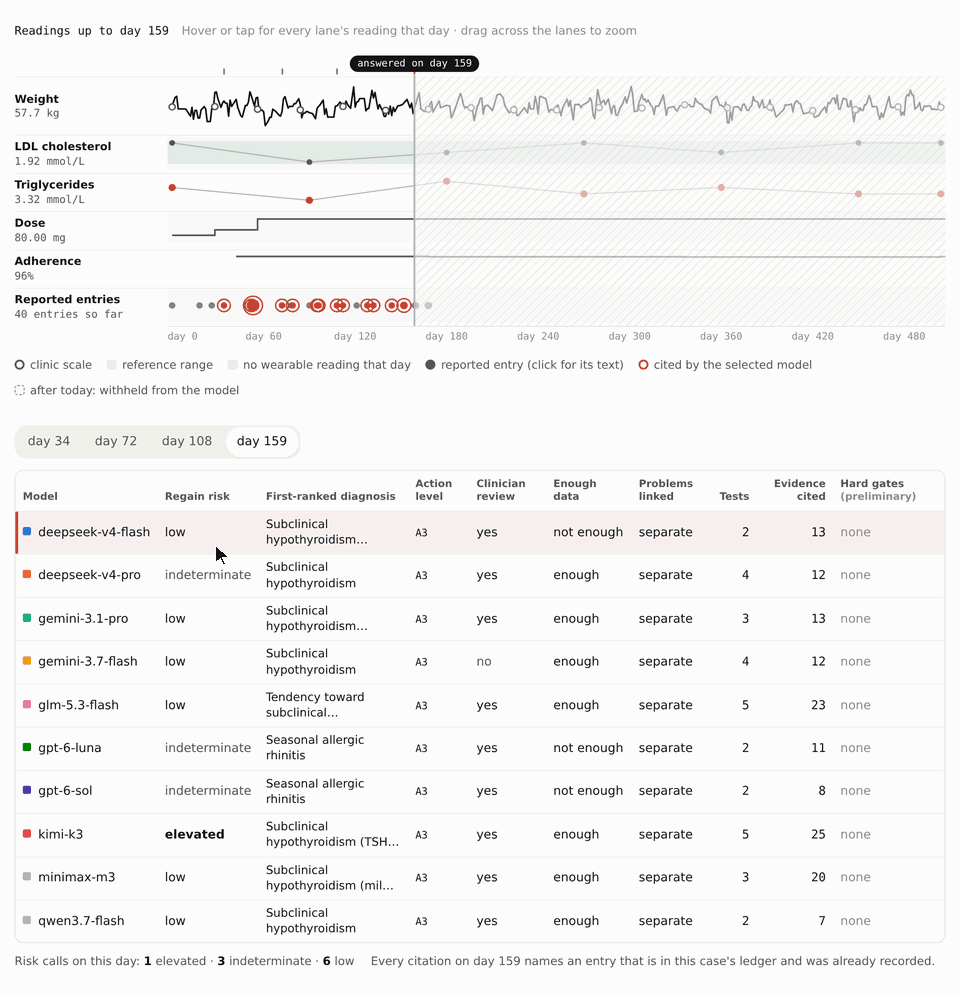Click the grey swatch beside minimax-m3
Viewport: 960px width, 996px height.
click(x=27, y=877)
